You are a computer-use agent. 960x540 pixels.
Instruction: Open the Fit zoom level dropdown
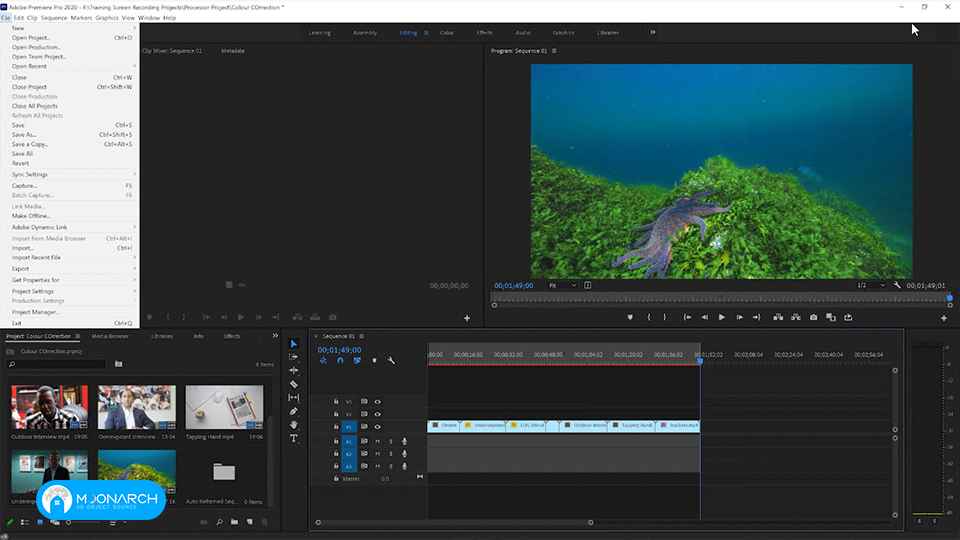(x=563, y=285)
